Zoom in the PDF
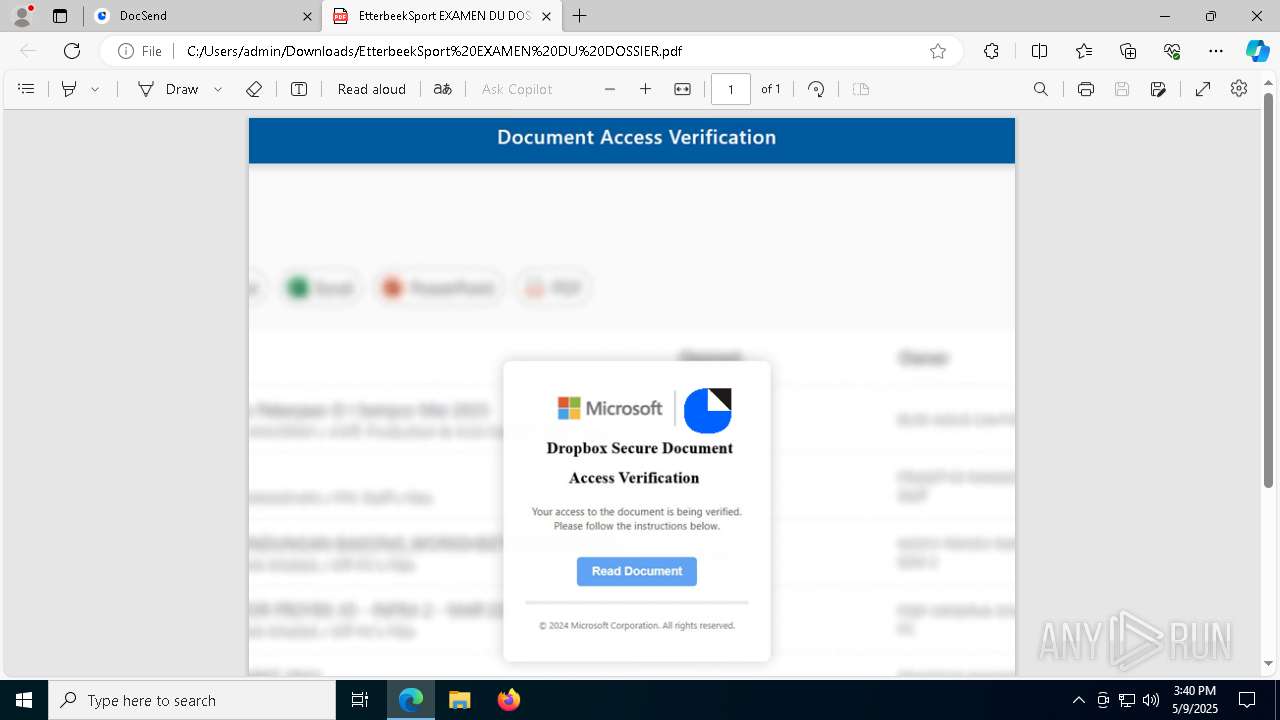Viewport: 1280px width, 720px height. (x=646, y=89)
